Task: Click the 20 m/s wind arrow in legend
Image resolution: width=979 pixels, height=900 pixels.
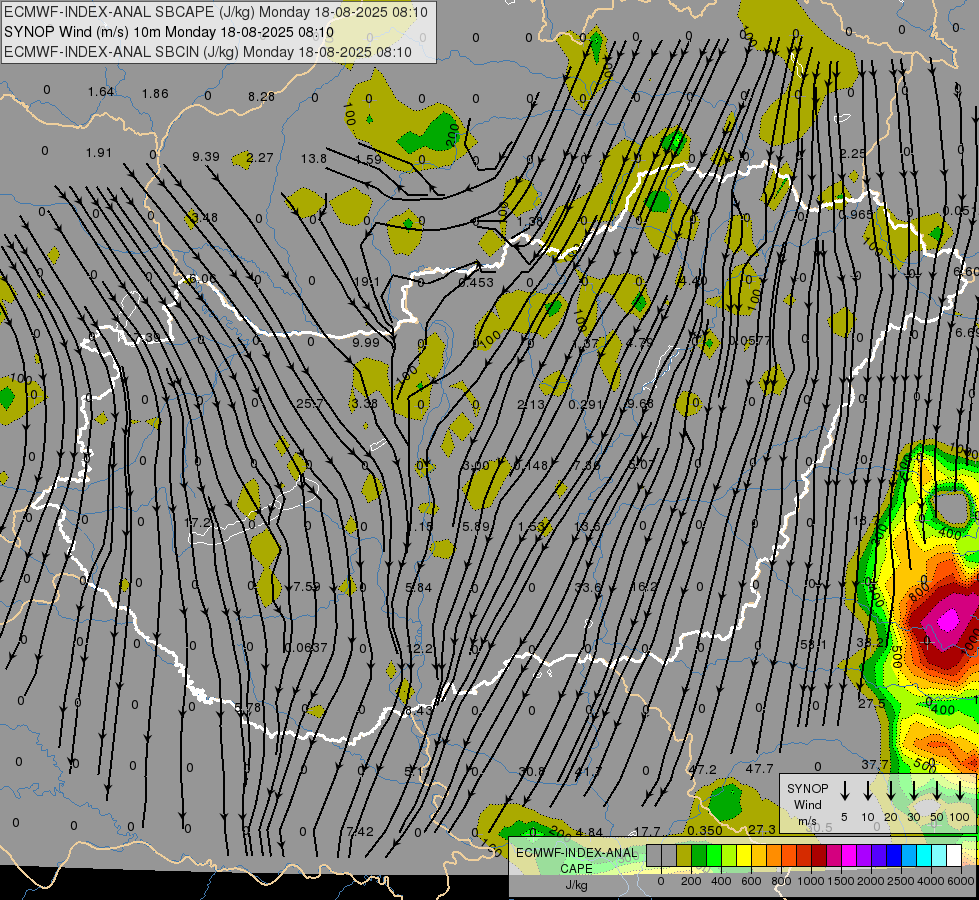Action: pos(891,791)
